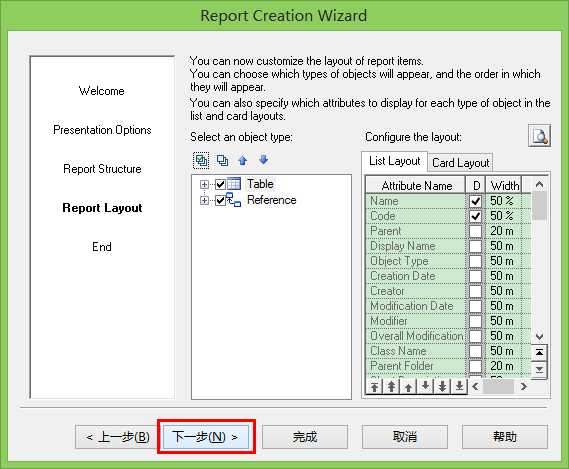Click the Table object type icon
The height and width of the screenshot is (469, 569).
pyautogui.click(x=234, y=184)
